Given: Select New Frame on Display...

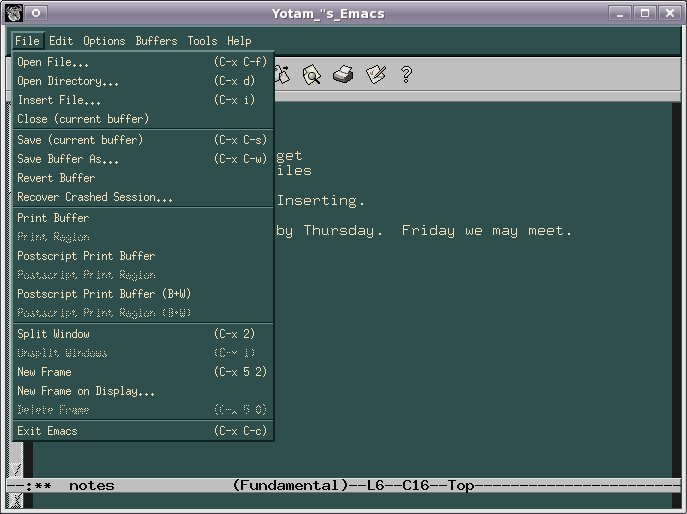Looking at the screenshot, I should 143,391.
